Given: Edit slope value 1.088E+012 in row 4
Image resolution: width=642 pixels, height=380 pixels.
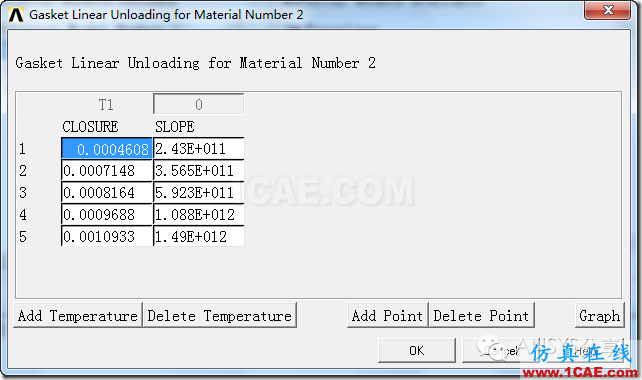Looking at the screenshot, I should pos(199,214).
